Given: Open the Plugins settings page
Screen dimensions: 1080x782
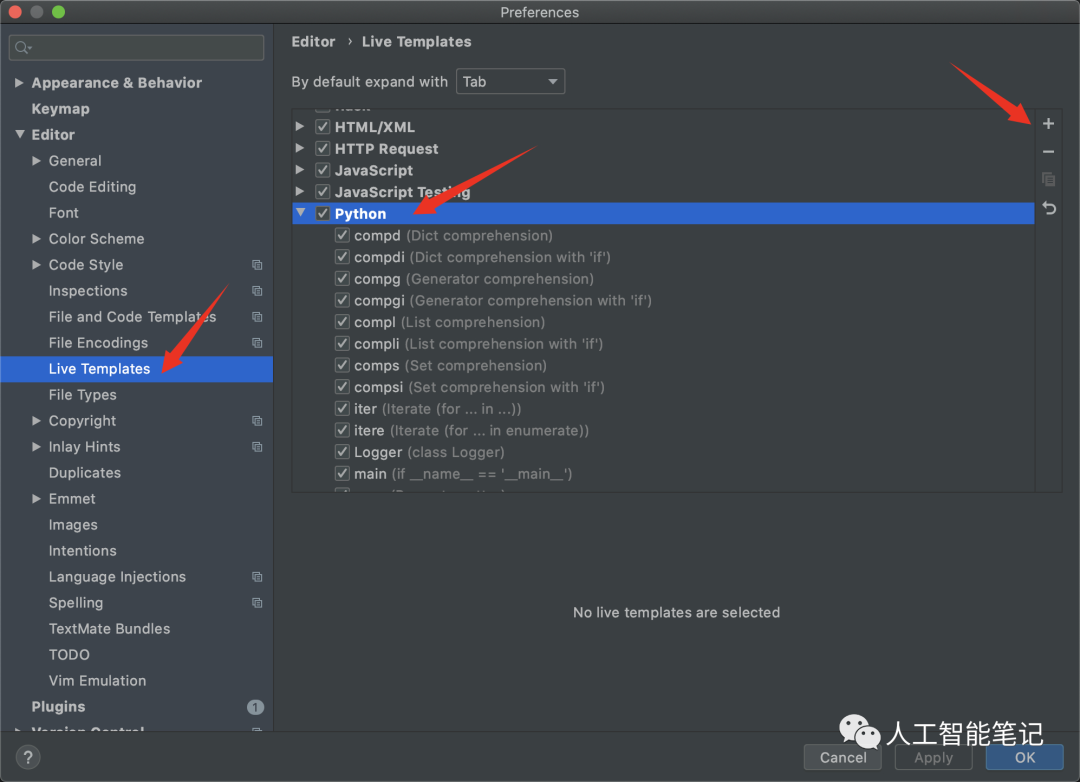Looking at the screenshot, I should click(59, 707).
